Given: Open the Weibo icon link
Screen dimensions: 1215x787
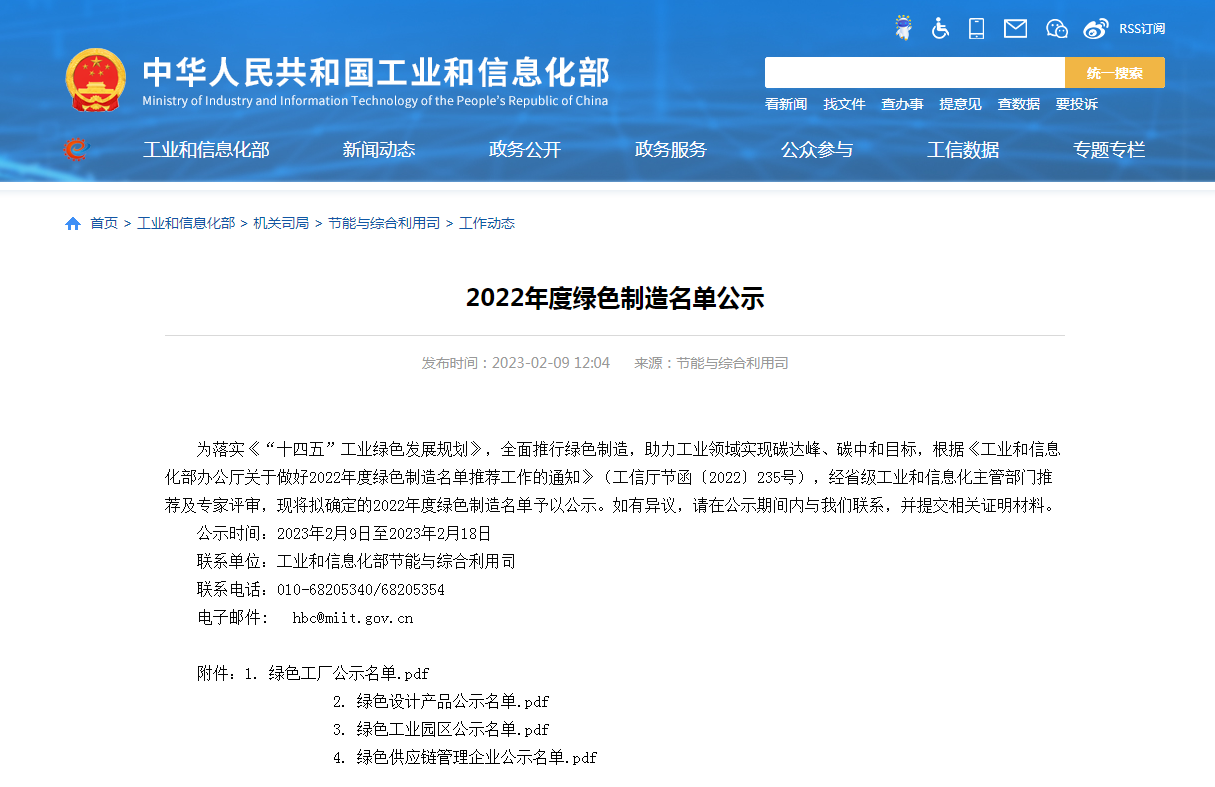Looking at the screenshot, I should click(1096, 29).
